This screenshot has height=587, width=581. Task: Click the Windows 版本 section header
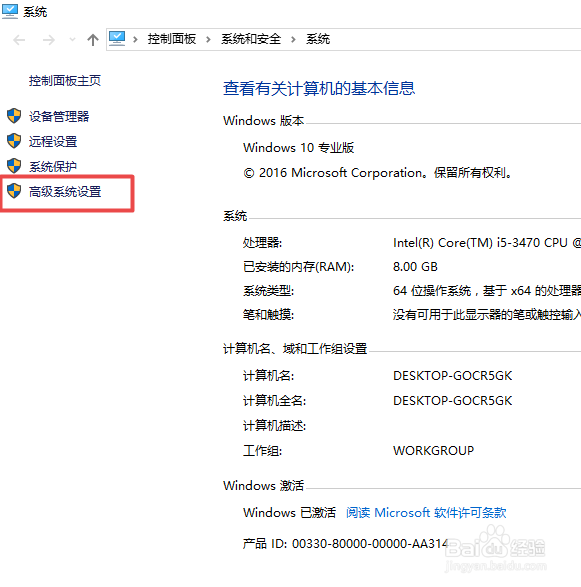264,121
